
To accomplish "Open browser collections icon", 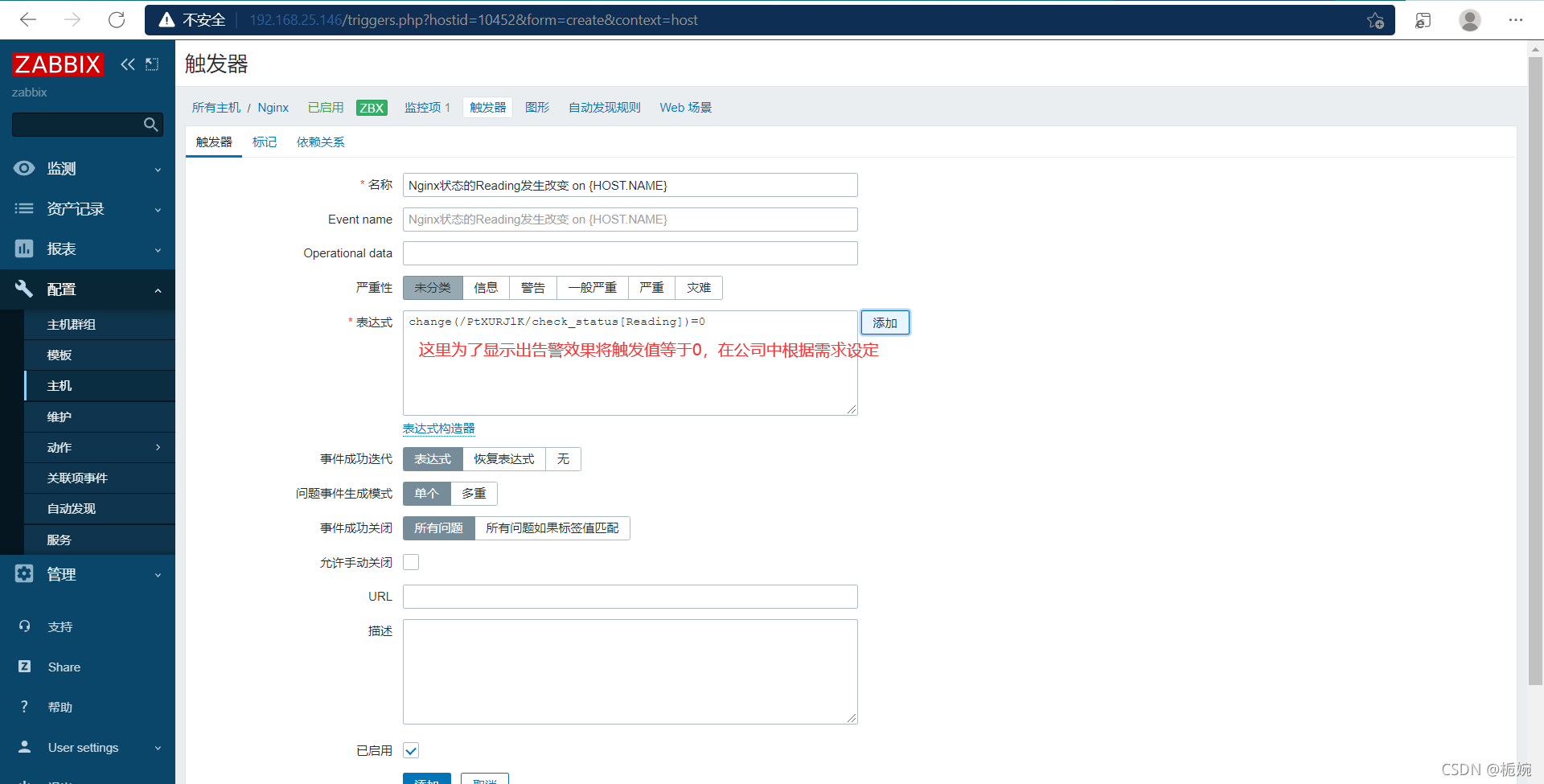I will point(1423,20).
